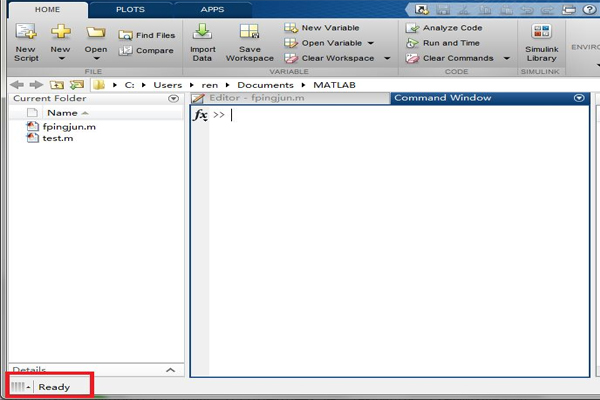
Task: Open Current Folder panel actions menu
Action: (173, 99)
